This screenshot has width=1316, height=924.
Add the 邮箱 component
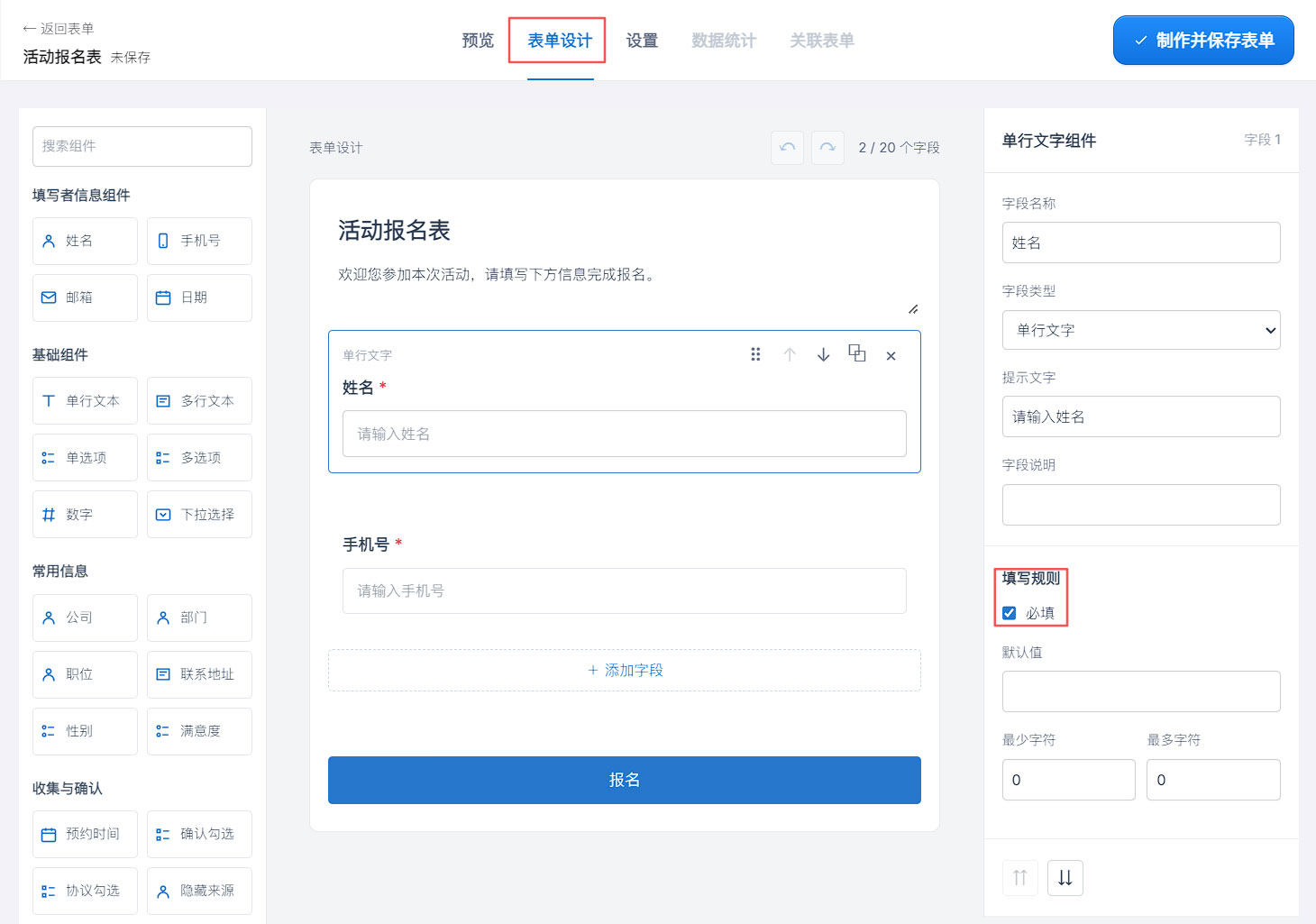click(85, 297)
